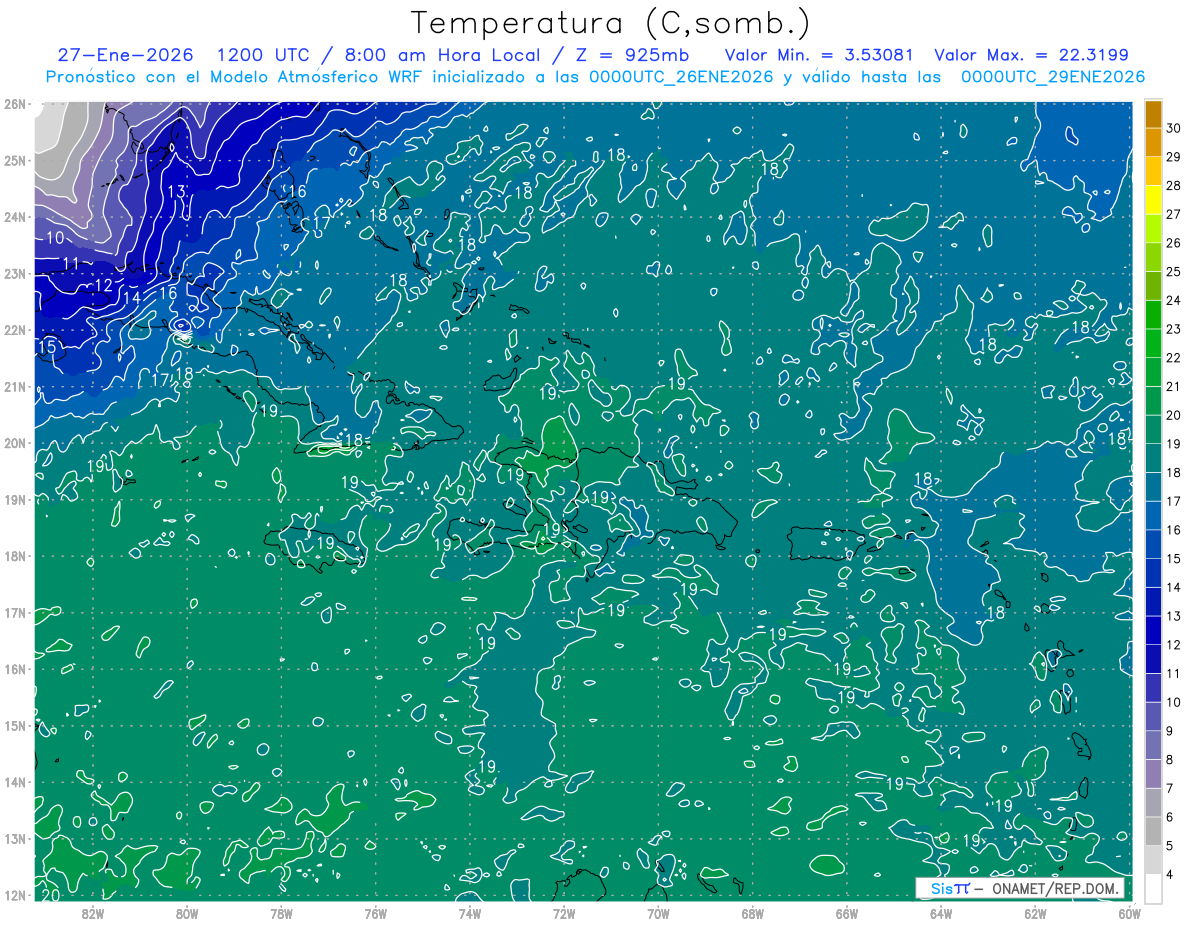The width and height of the screenshot is (1200, 927).
Task: Click the contour label "11" on the map
Action: pos(70,264)
